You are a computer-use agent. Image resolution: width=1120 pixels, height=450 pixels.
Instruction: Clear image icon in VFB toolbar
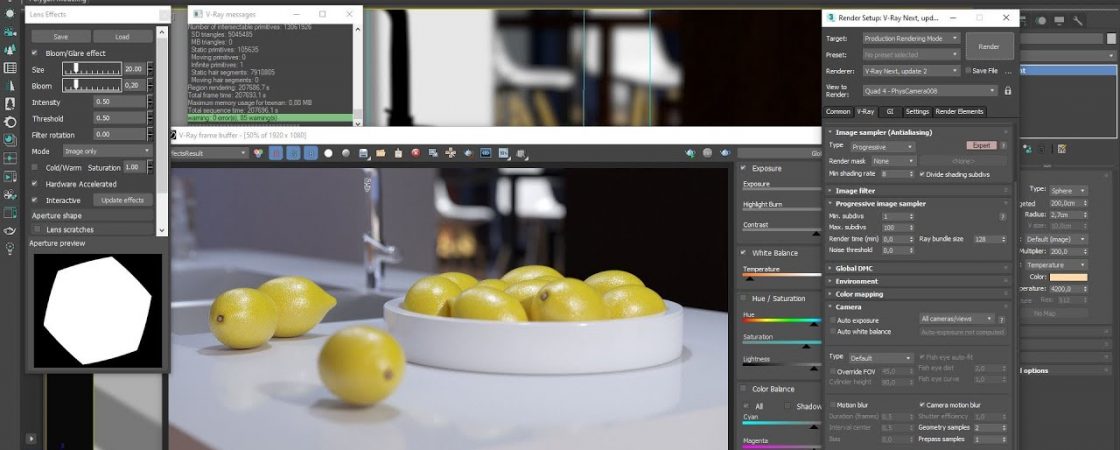[x=398, y=153]
